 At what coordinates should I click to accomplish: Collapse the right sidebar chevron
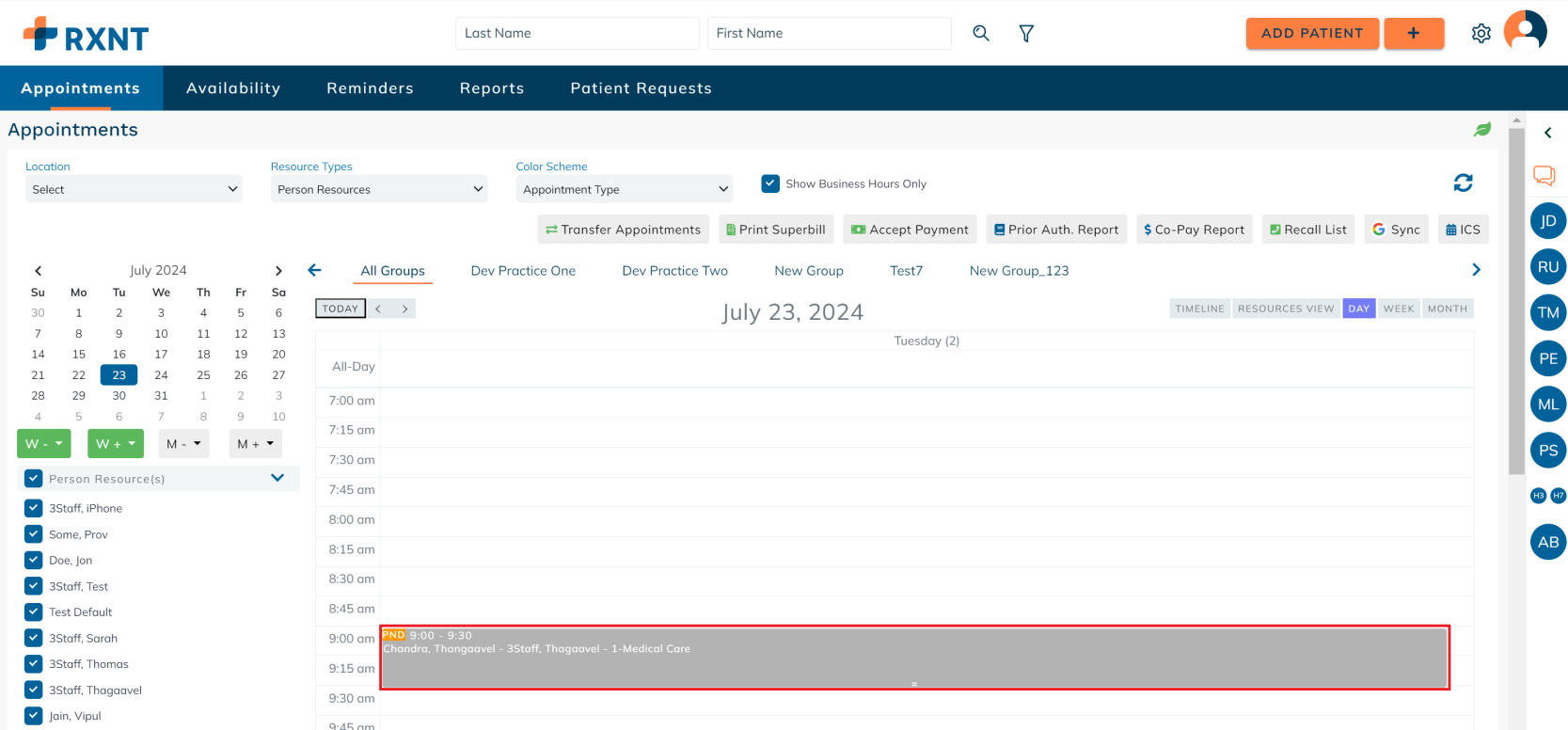(1547, 133)
